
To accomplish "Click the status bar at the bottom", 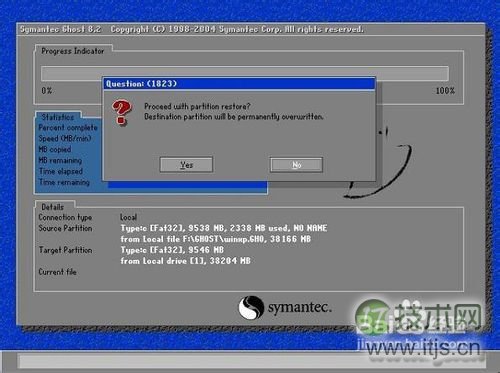I will [x=250, y=361].
